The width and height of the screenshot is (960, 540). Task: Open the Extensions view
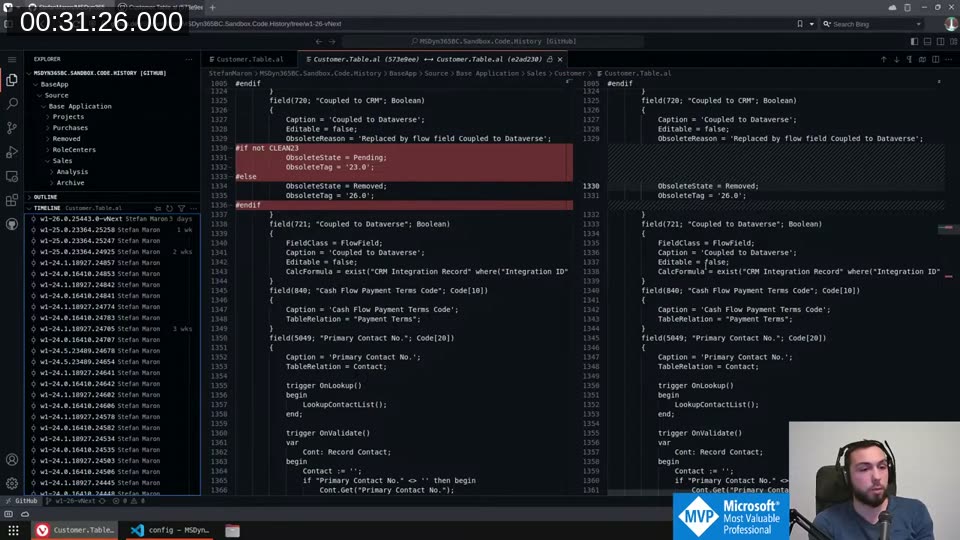[x=12, y=200]
